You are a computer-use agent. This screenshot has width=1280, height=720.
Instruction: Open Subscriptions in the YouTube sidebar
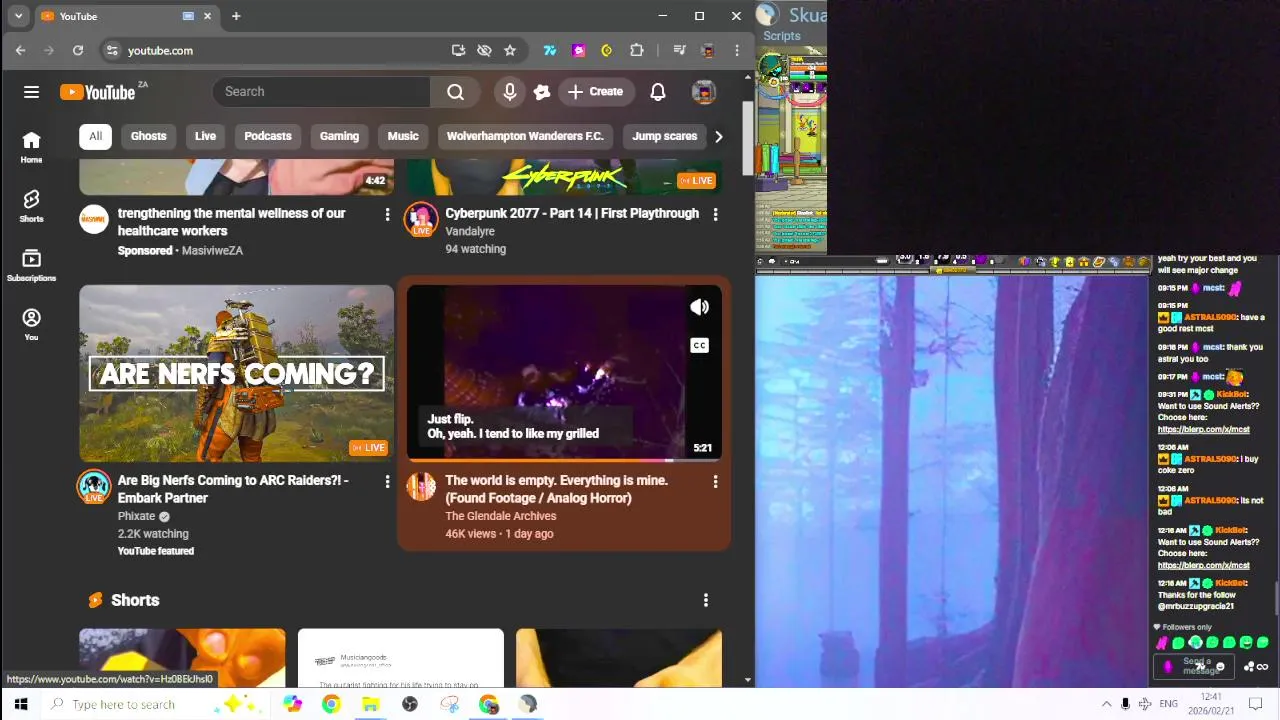[31, 265]
